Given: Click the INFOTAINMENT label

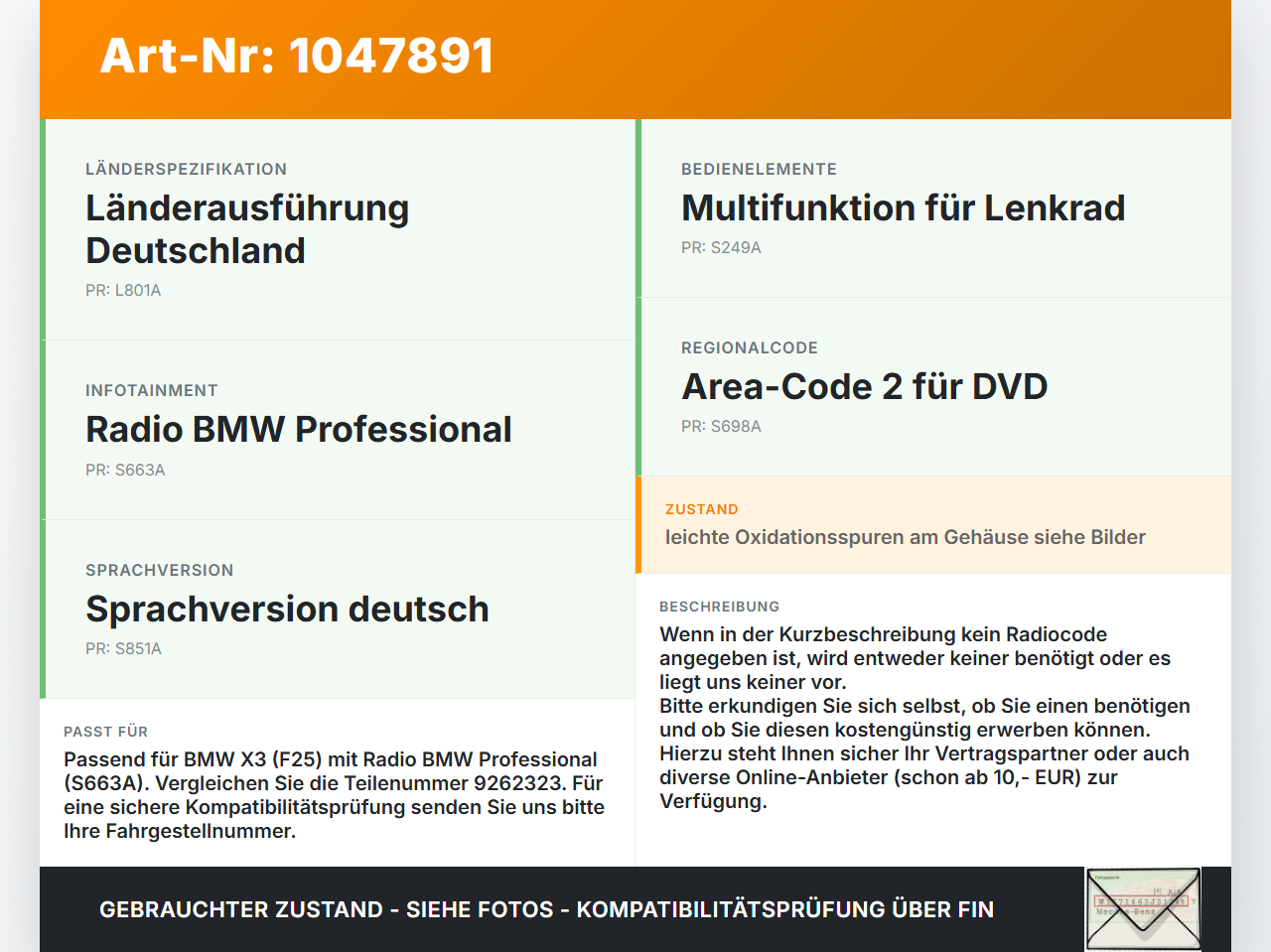Looking at the screenshot, I should pos(152,390).
